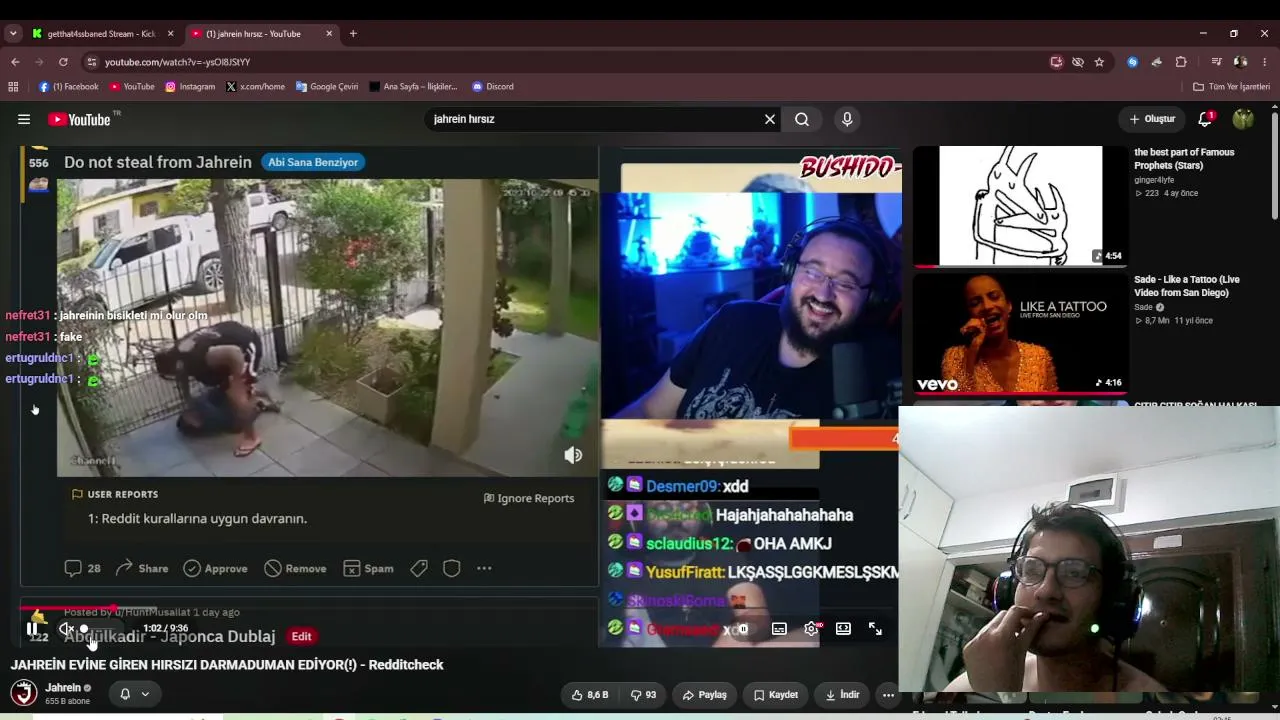Viewport: 1280px width, 720px height.
Task: Go forward in browser history
Action: click(39, 62)
